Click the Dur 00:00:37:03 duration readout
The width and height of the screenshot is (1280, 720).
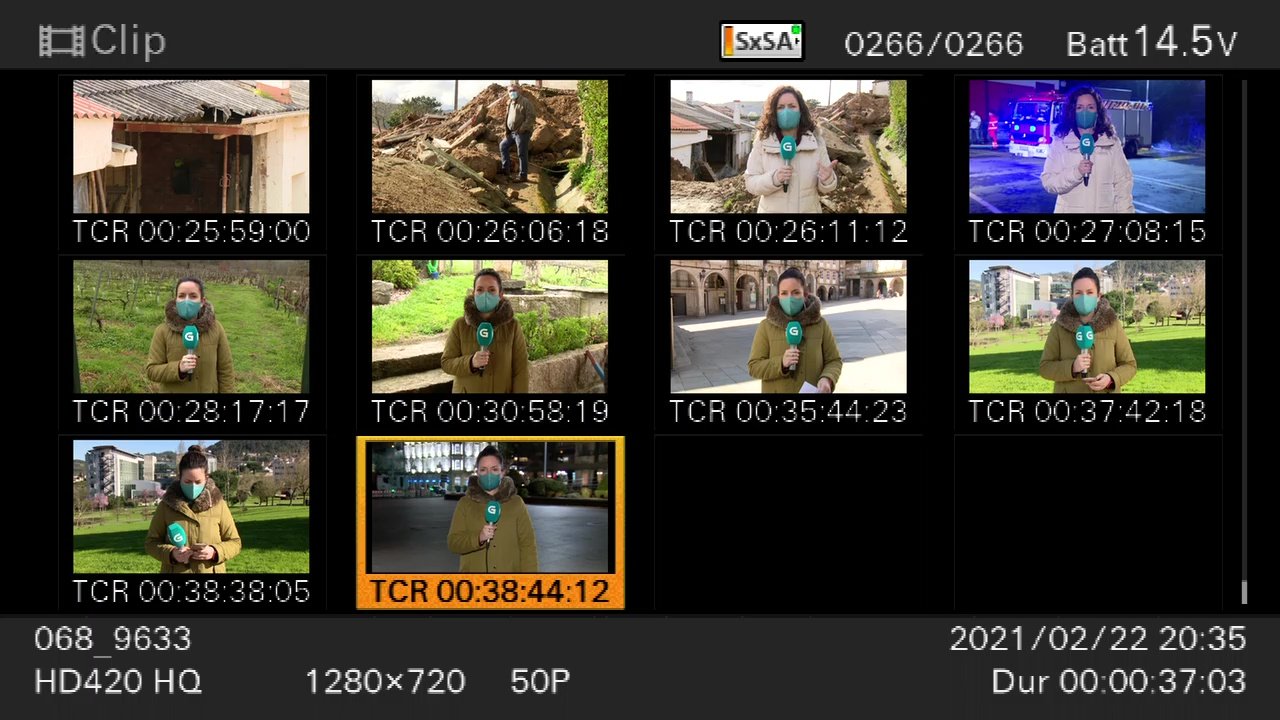pyautogui.click(x=1119, y=682)
